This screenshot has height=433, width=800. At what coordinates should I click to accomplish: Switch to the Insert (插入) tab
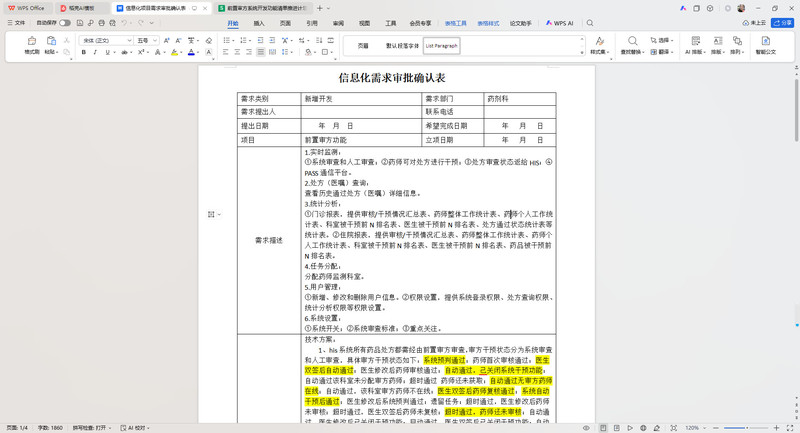259,23
